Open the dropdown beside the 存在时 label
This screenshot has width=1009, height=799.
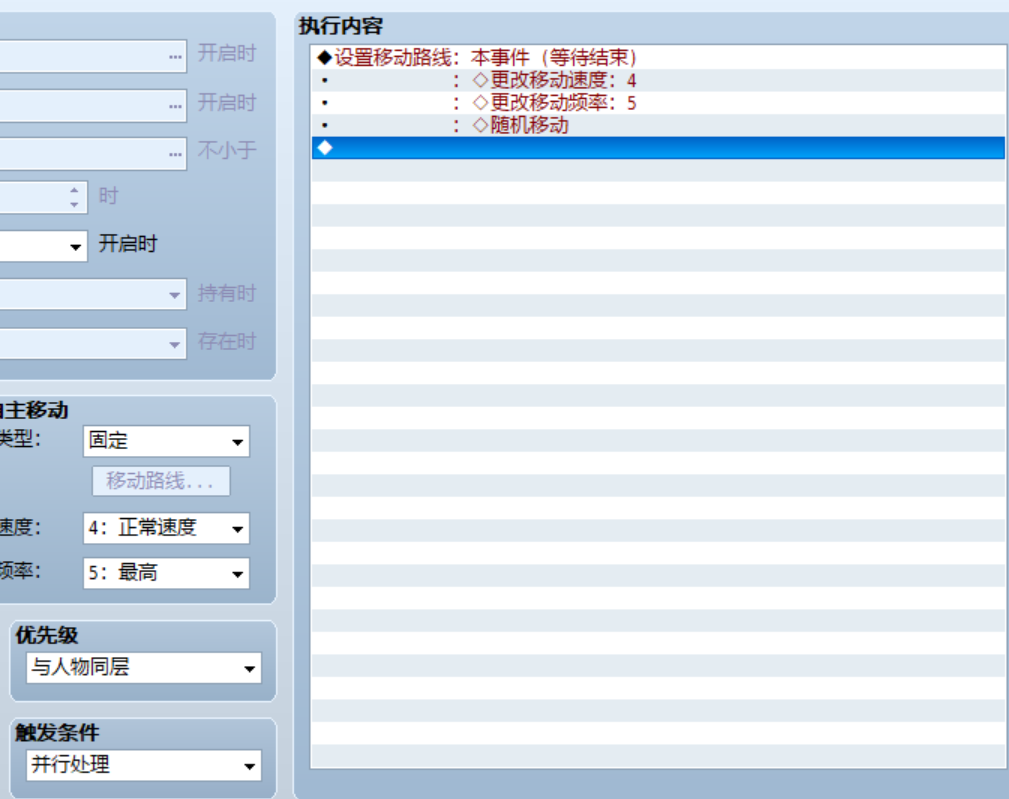click(93, 343)
